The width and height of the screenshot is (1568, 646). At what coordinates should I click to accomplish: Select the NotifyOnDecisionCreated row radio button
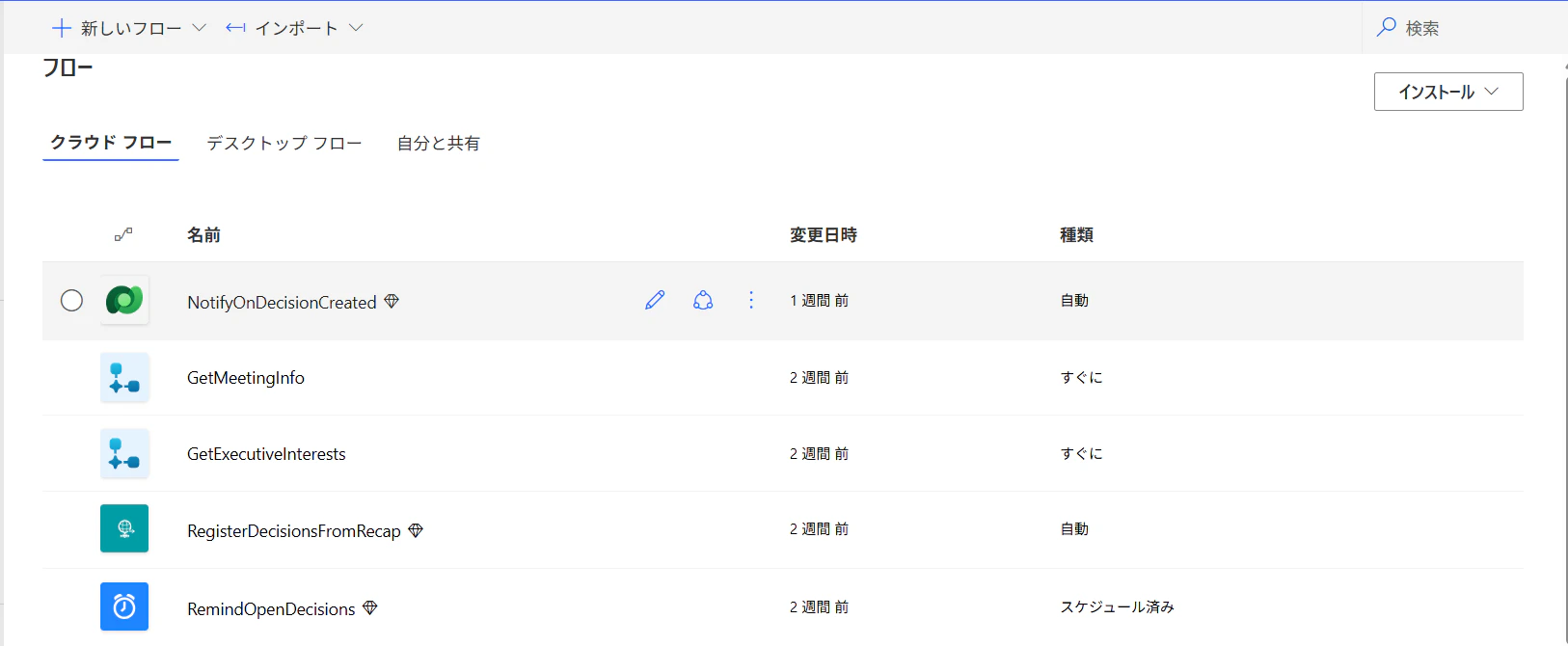[71, 301]
